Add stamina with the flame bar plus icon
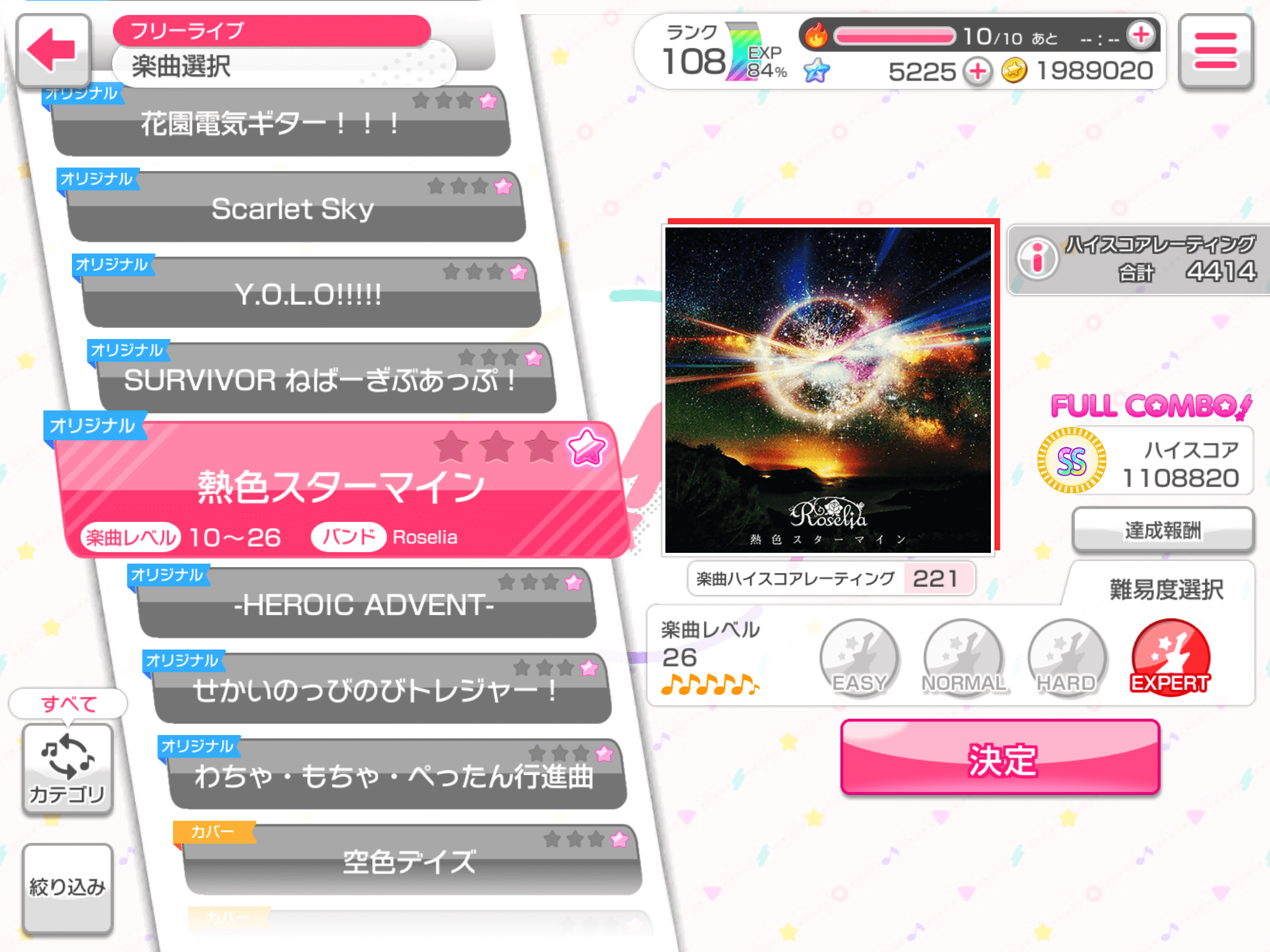 coord(1141,35)
